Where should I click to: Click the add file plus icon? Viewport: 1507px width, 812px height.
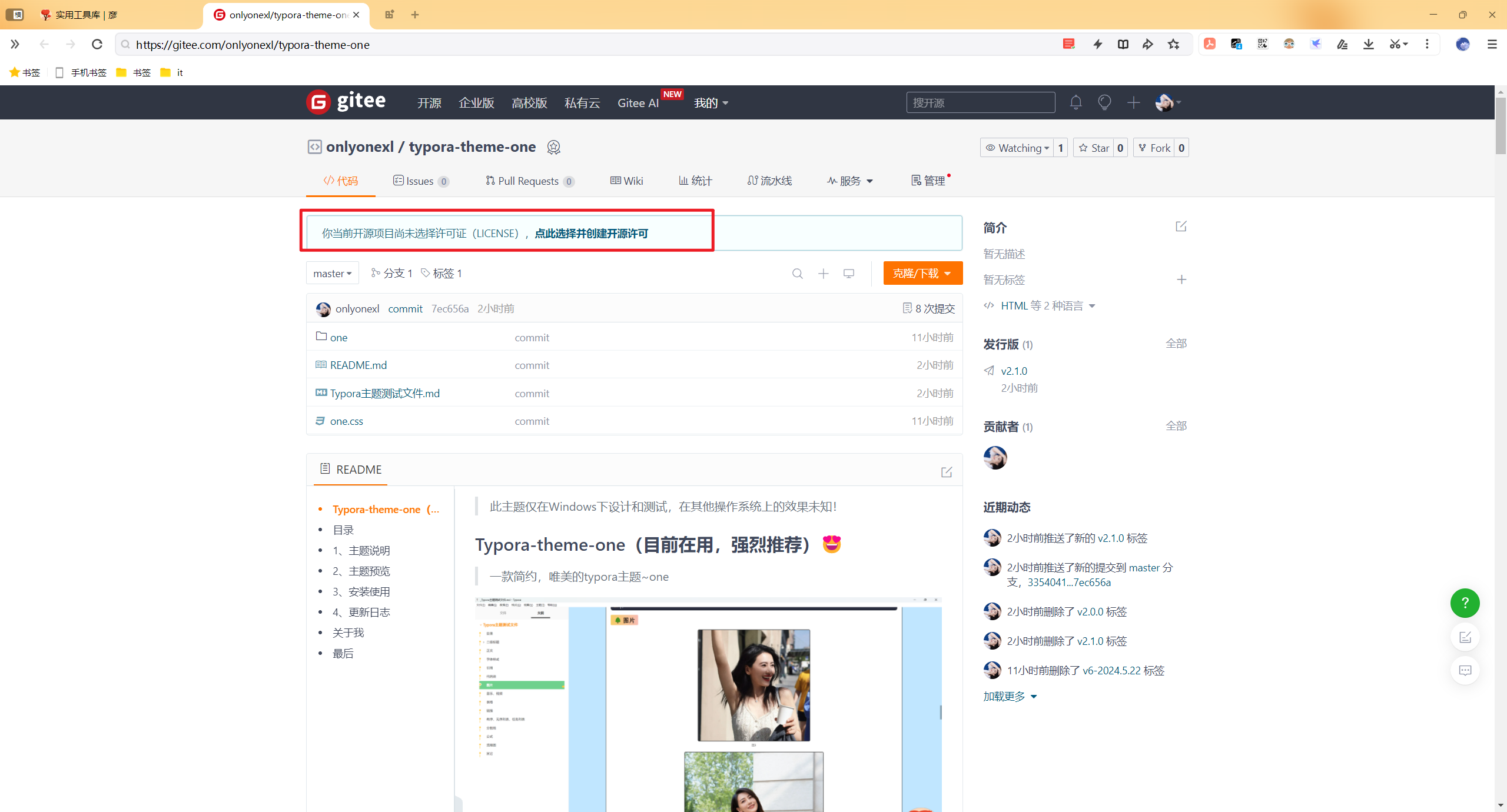tap(823, 274)
